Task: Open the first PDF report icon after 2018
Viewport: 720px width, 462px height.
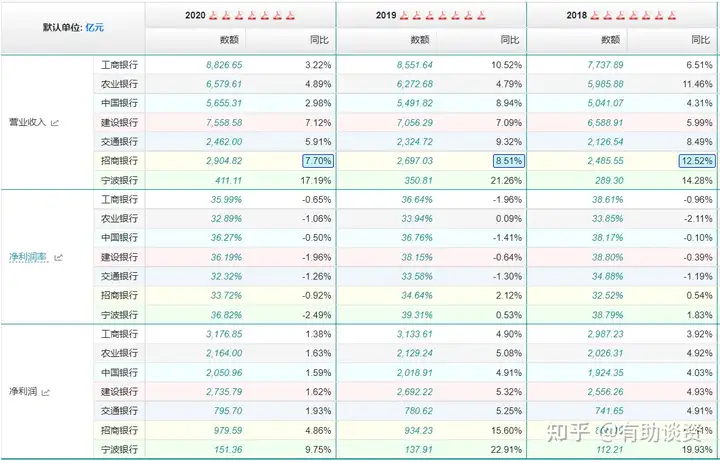Action: click(595, 16)
